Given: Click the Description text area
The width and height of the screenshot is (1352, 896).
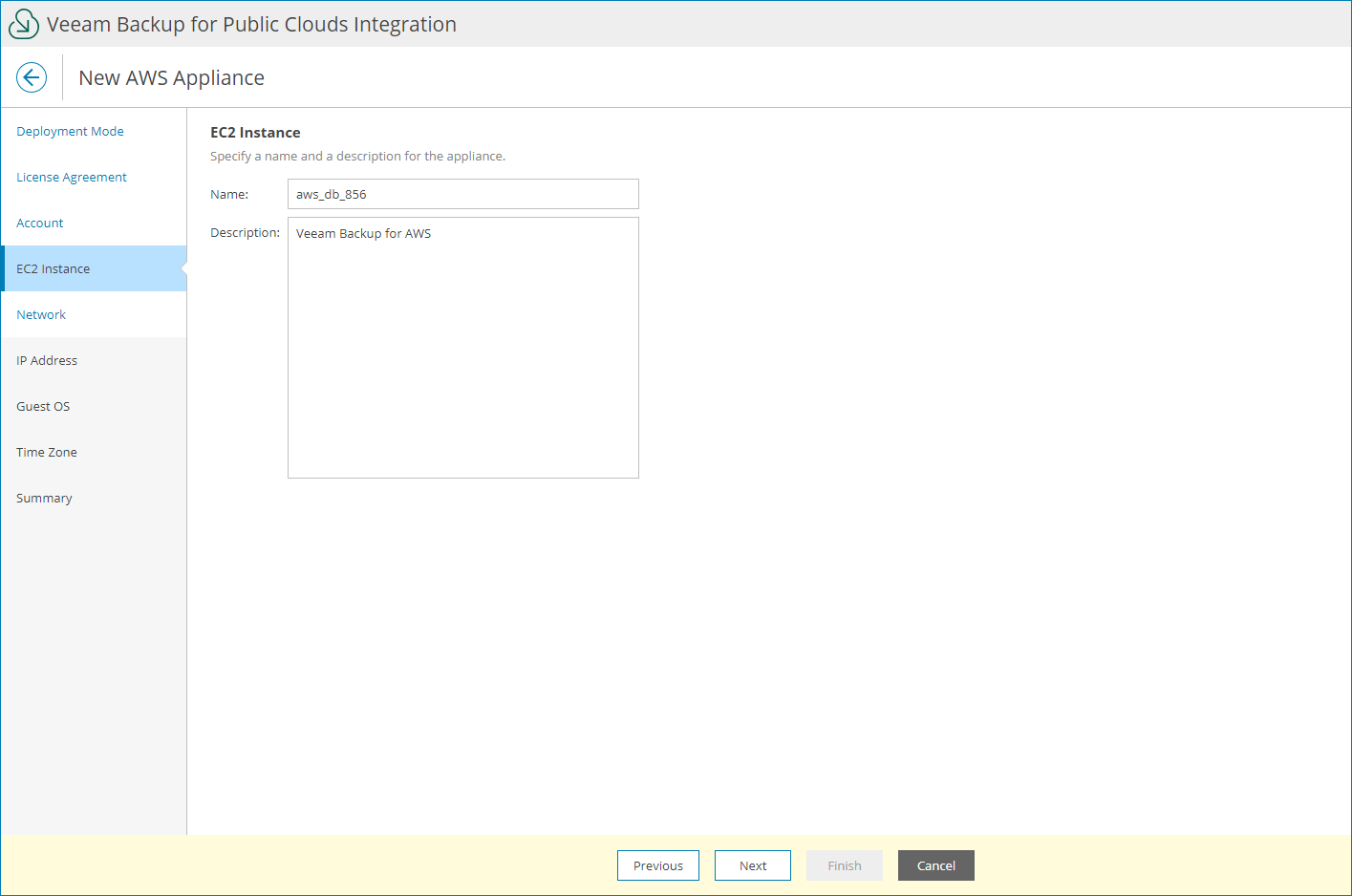Looking at the screenshot, I should click(x=462, y=347).
